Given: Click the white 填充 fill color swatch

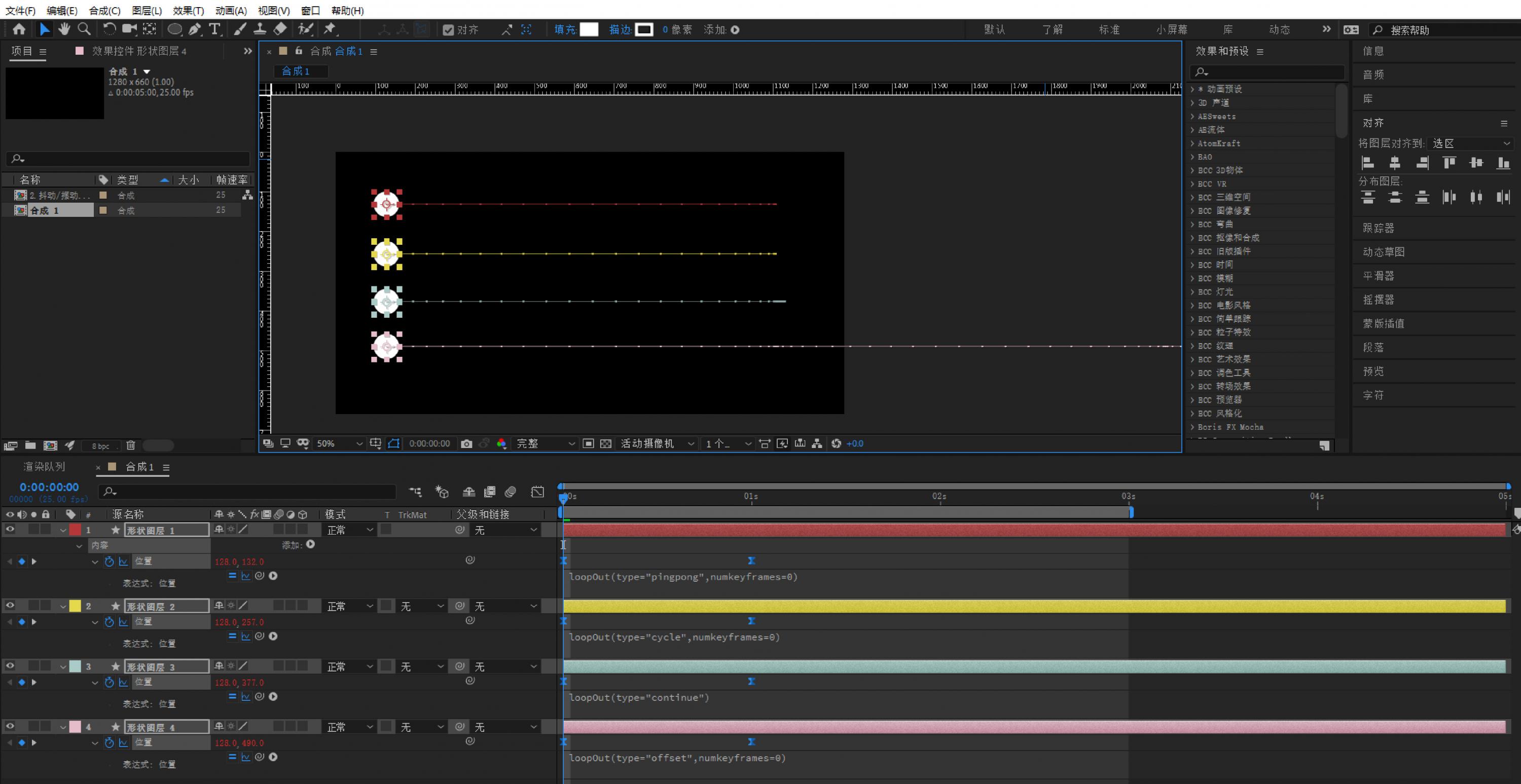Looking at the screenshot, I should (x=589, y=29).
